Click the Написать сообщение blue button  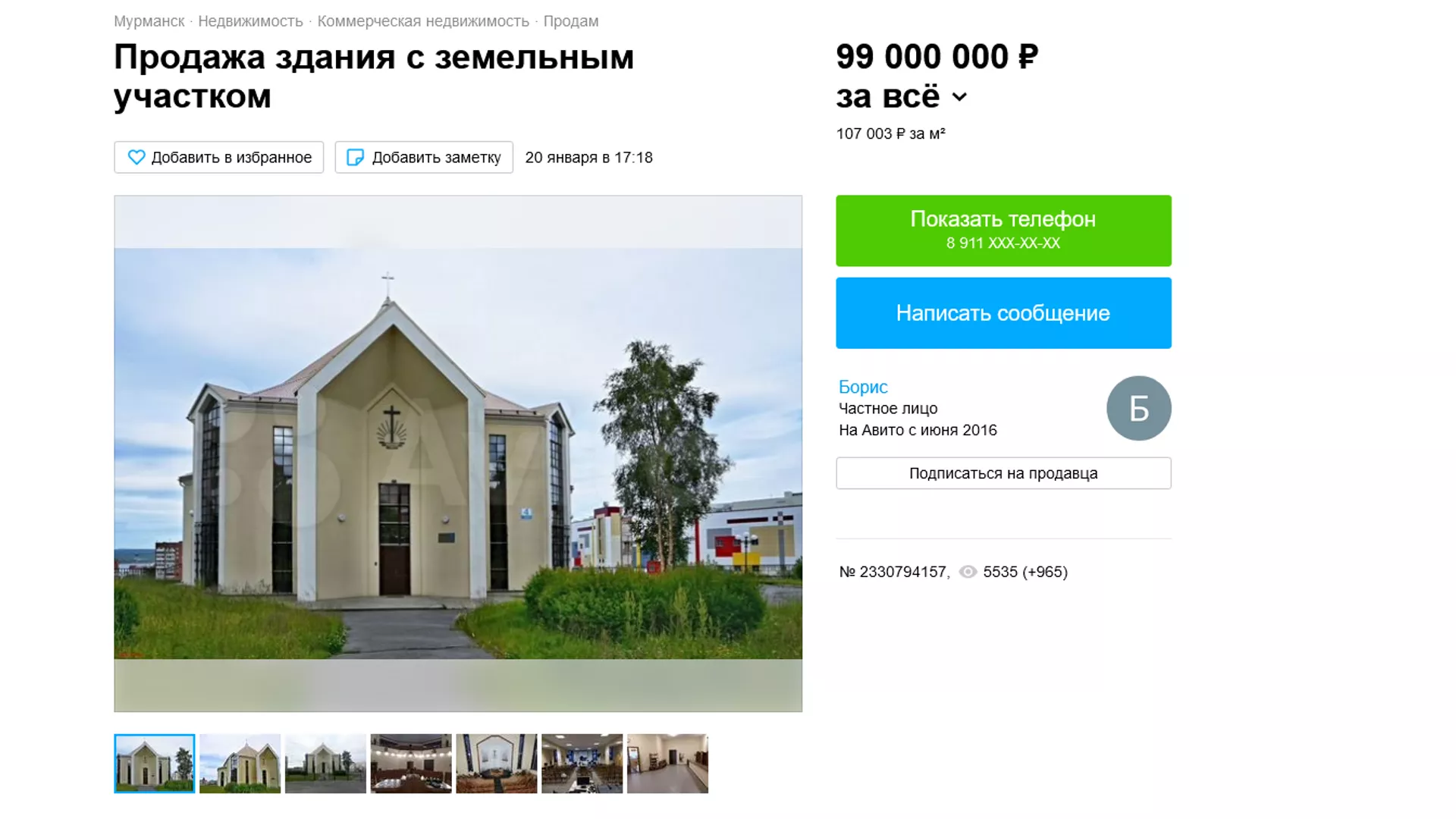(x=1003, y=313)
